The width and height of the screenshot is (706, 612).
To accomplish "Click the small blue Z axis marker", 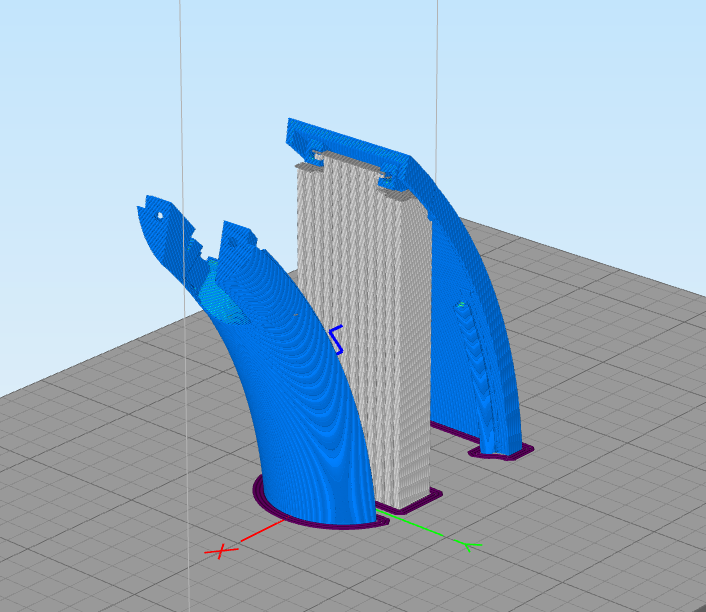I will (336, 339).
